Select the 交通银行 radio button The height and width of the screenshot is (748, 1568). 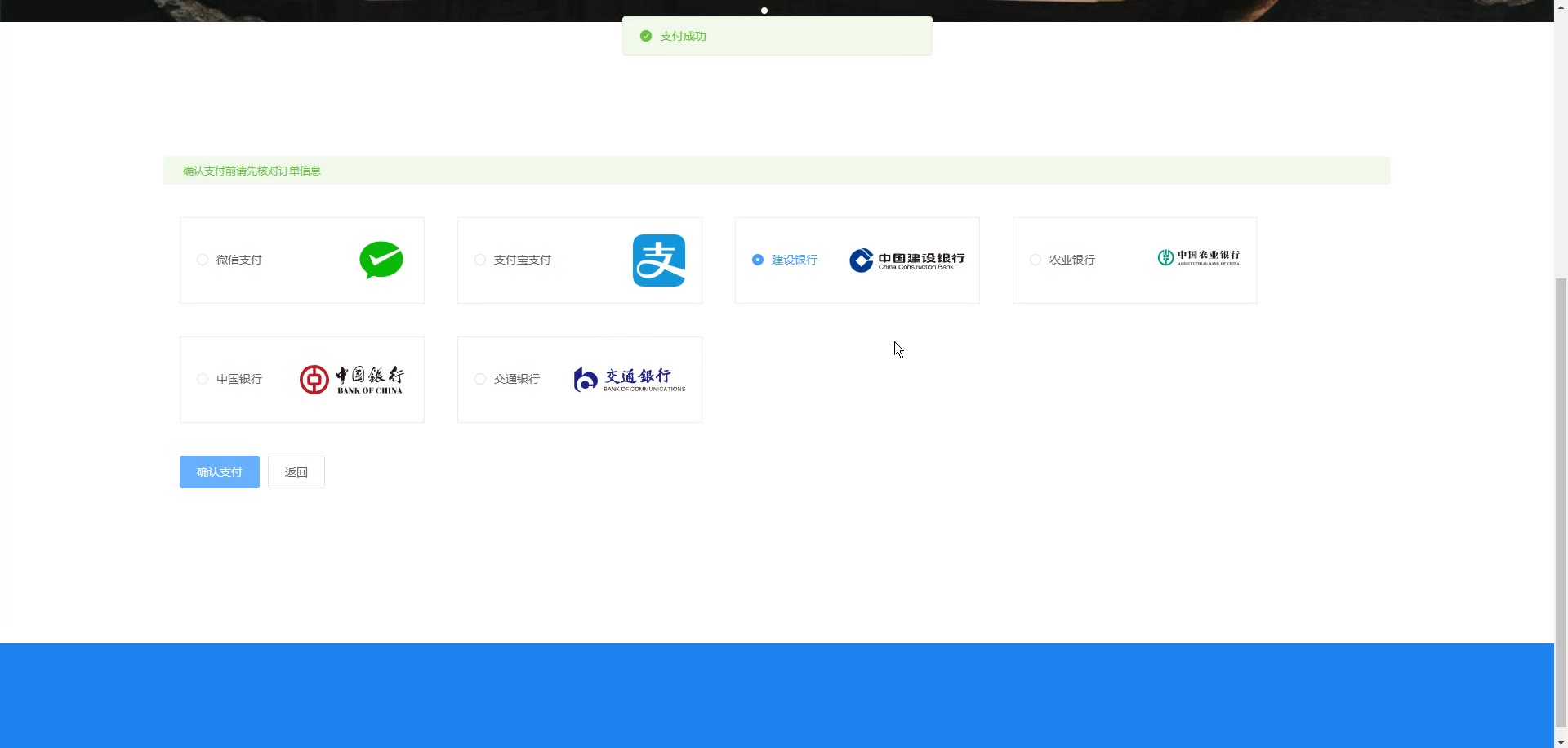coord(480,379)
